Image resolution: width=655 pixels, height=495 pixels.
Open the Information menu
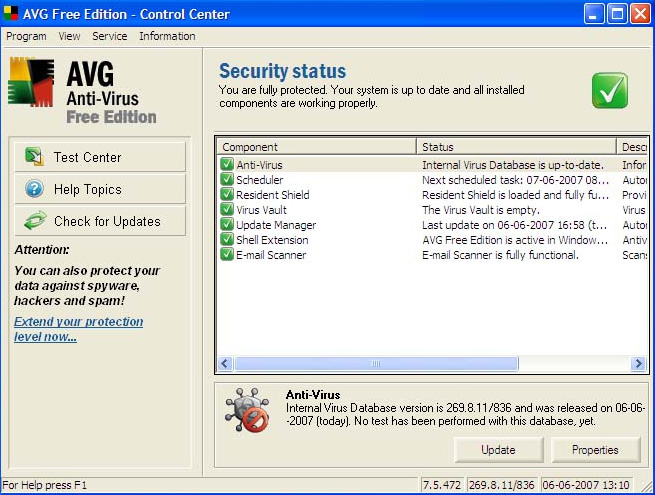click(x=167, y=36)
